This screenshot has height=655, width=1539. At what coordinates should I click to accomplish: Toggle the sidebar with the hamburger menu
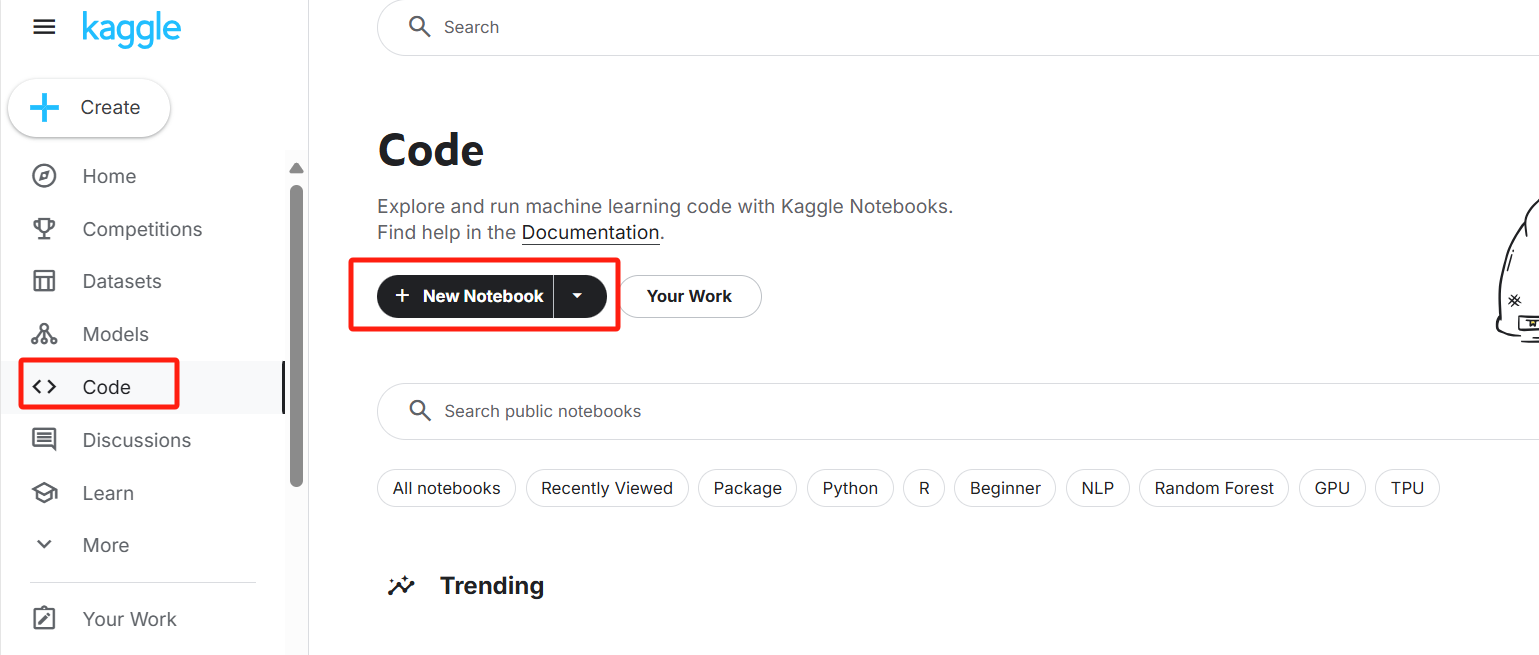(44, 26)
